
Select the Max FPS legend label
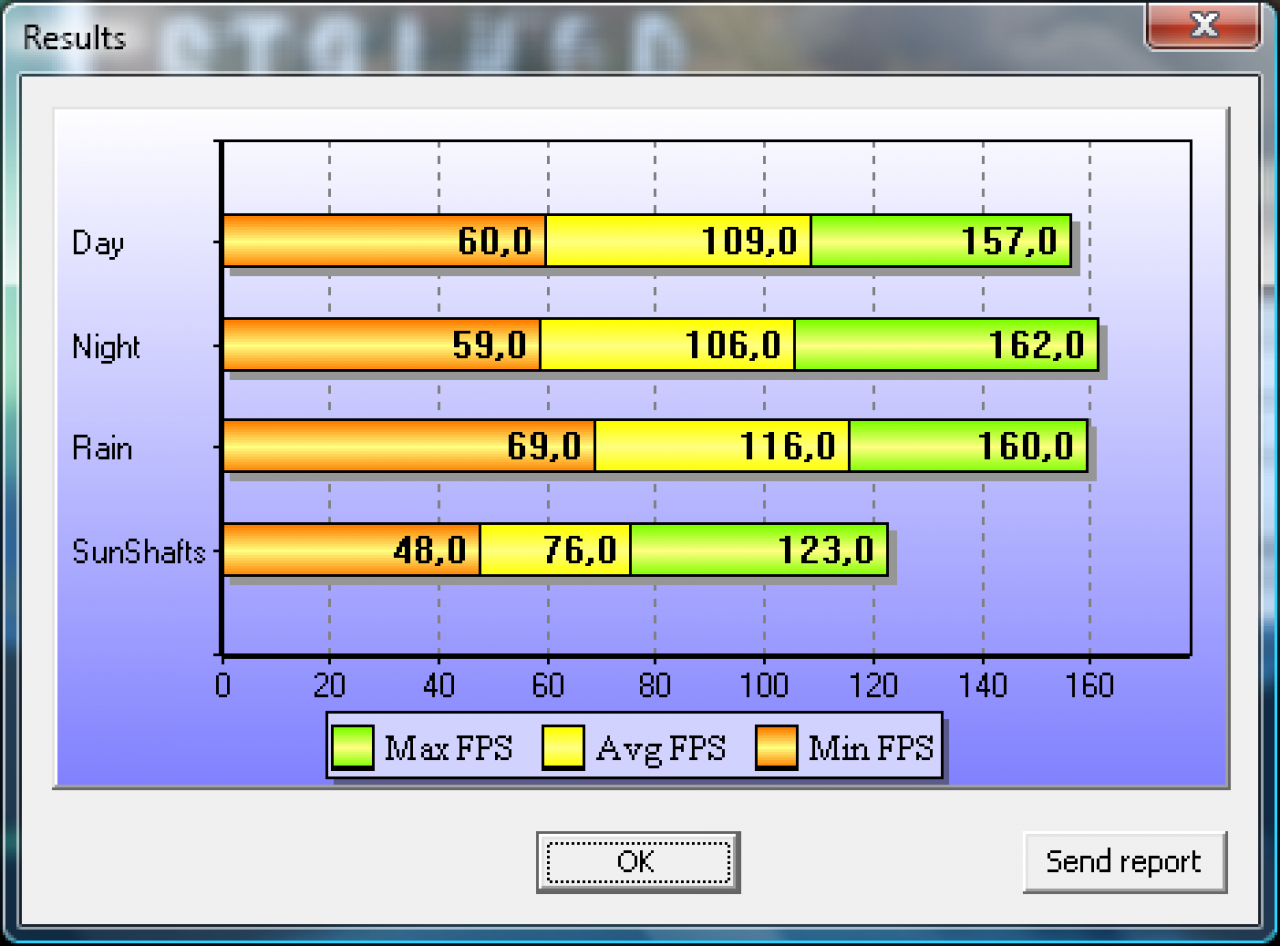click(x=449, y=748)
